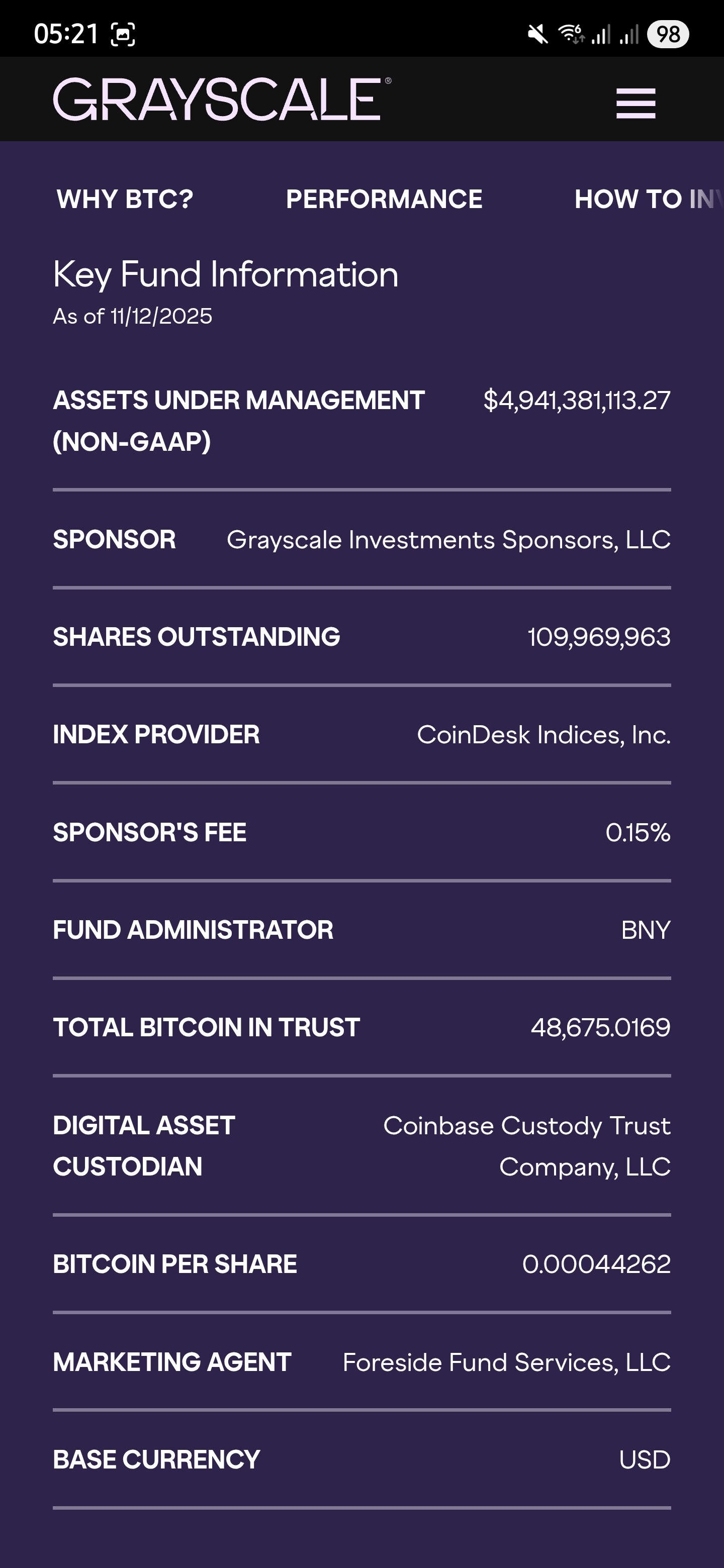Switch to the PERFORMANCE tab
724x1568 pixels.
384,199
